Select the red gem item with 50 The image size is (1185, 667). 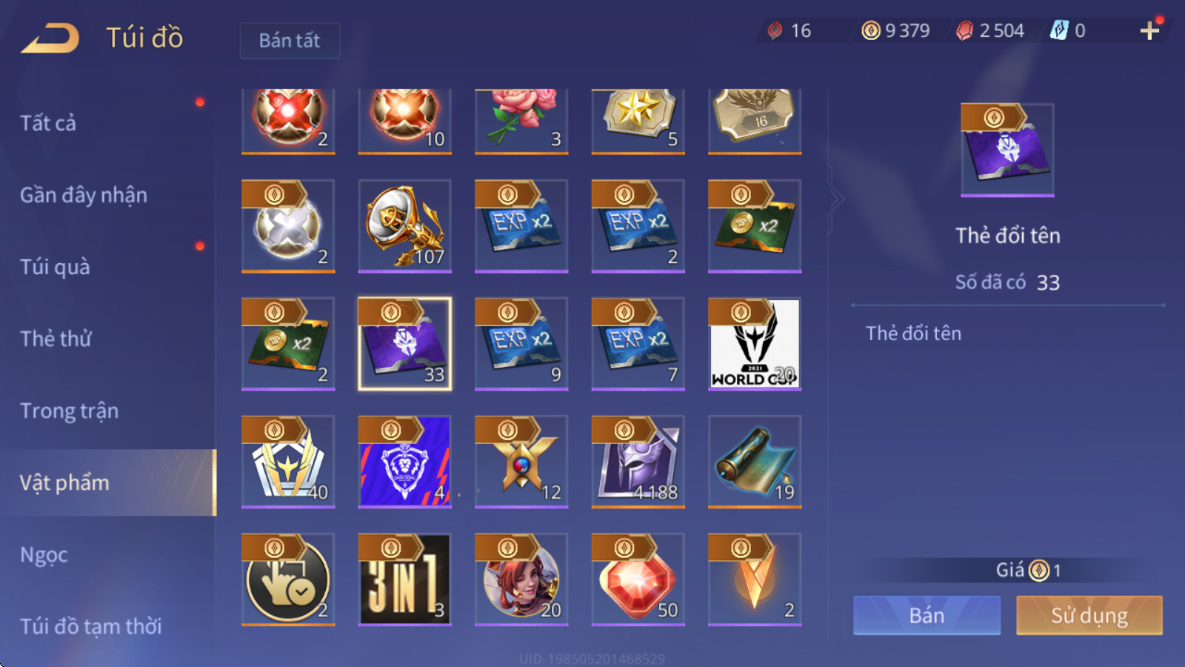point(638,579)
